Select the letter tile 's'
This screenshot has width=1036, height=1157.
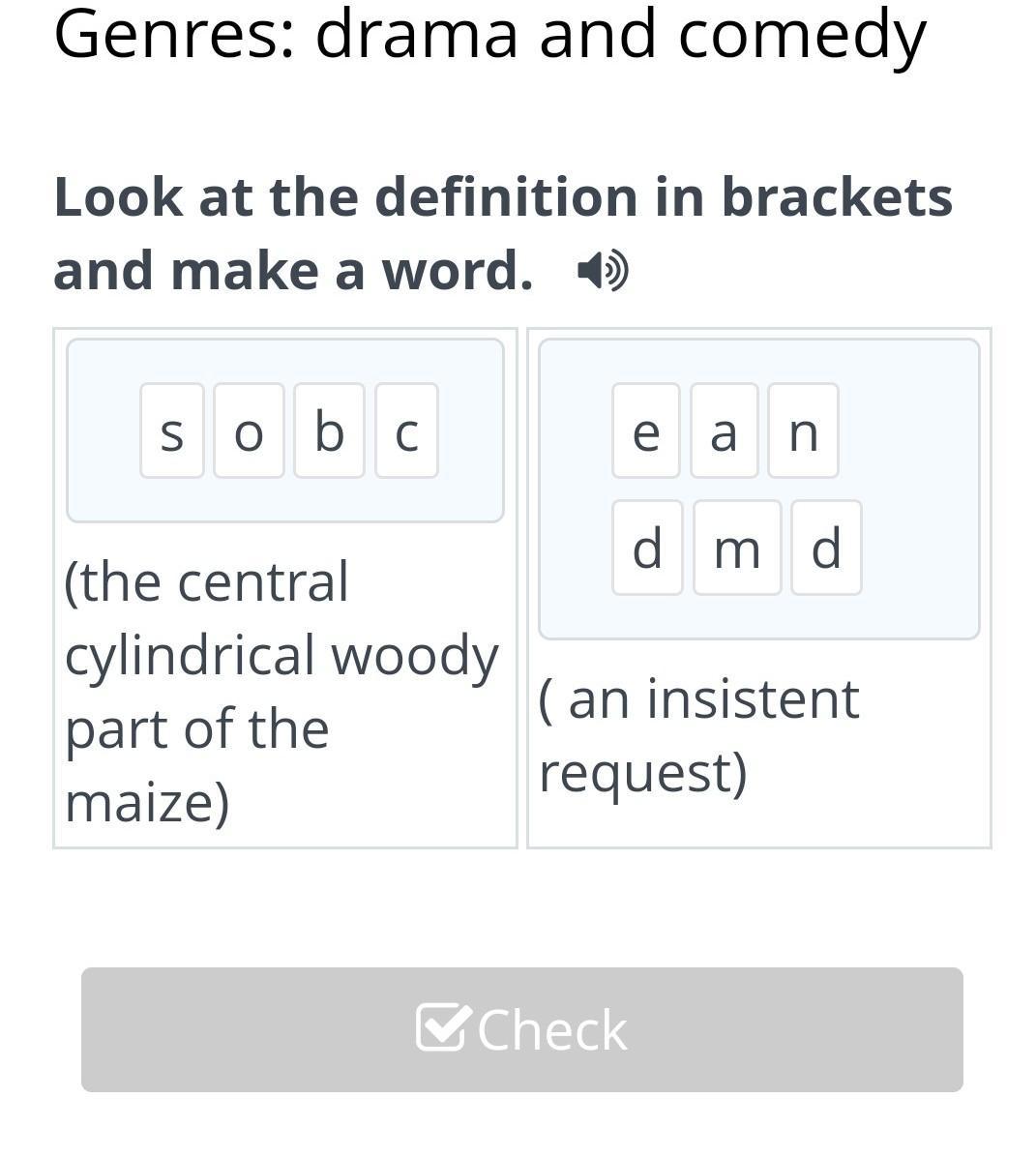(172, 431)
